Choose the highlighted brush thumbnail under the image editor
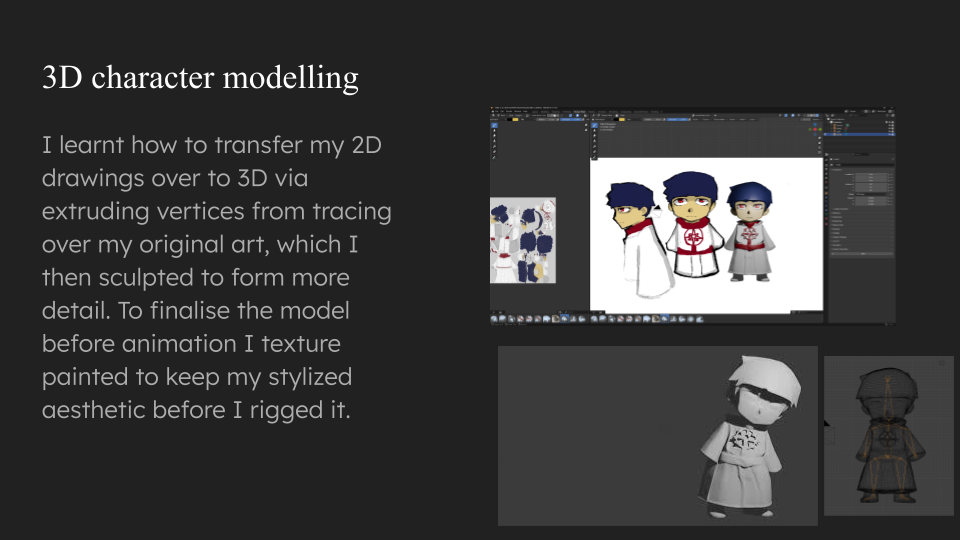 pos(564,318)
